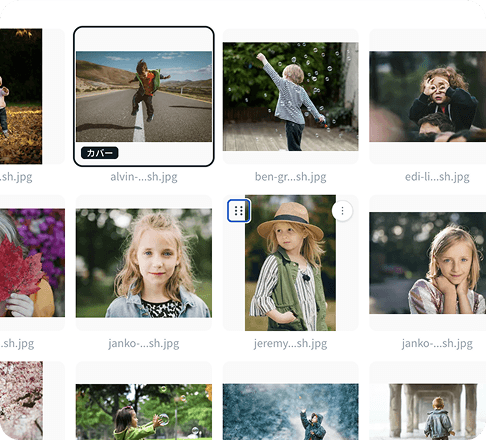Select the girl catching bubbles in green jacket thumbnail
Image resolution: width=486 pixels, height=440 pixels.
click(144, 412)
